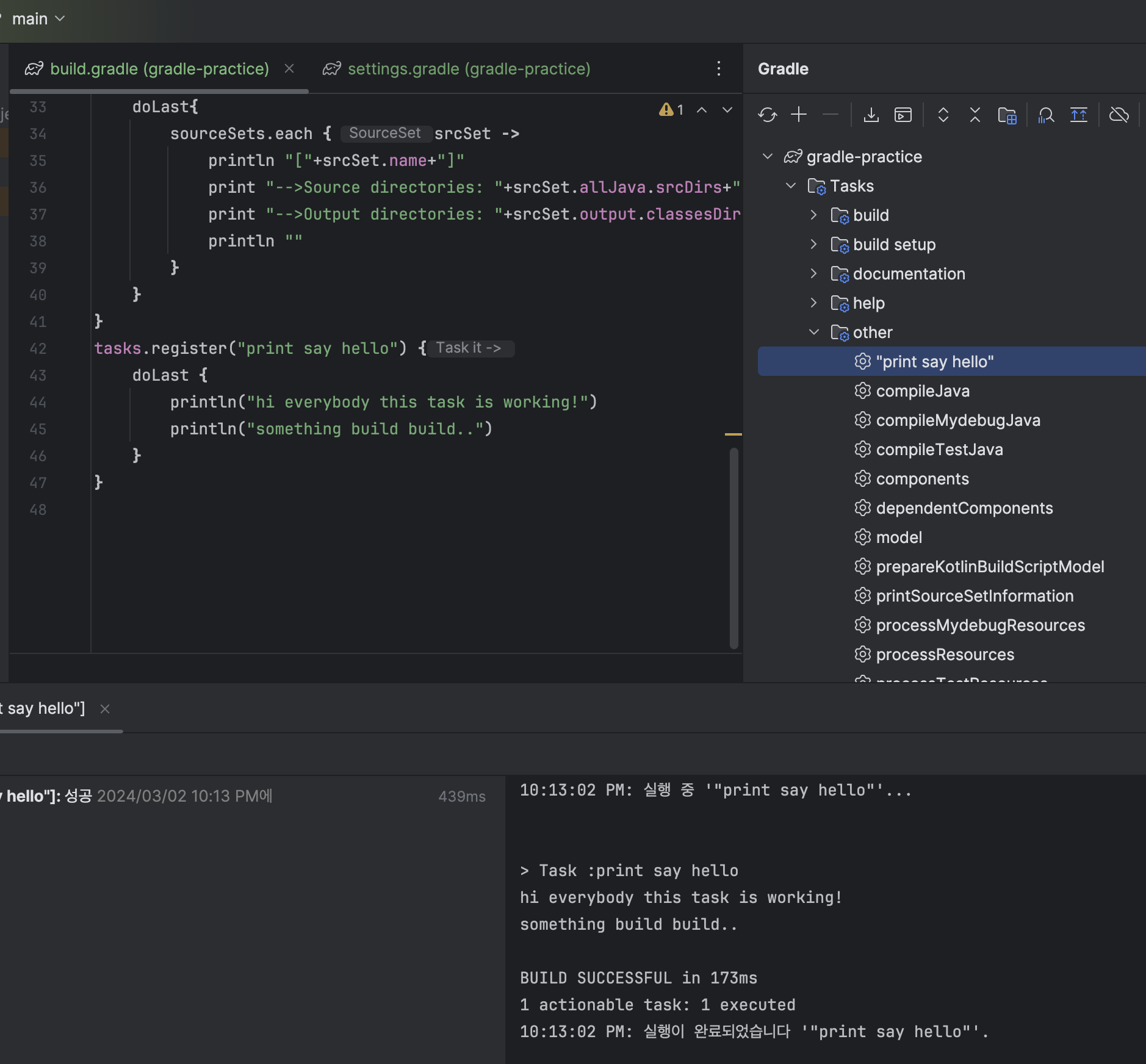
Task: Open the editor tabs three-dot options menu
Action: click(x=719, y=69)
